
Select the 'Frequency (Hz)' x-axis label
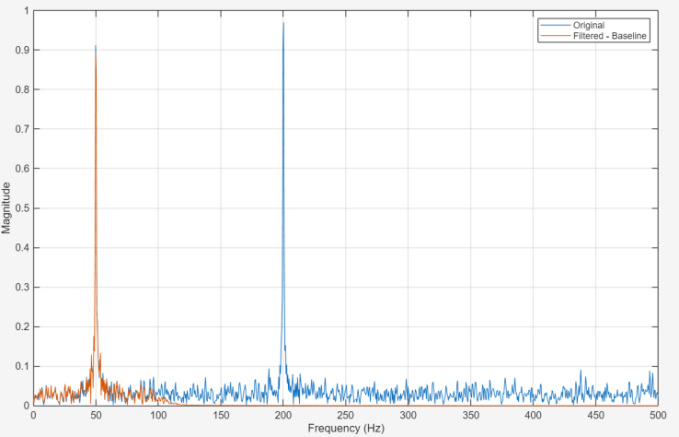click(345, 428)
